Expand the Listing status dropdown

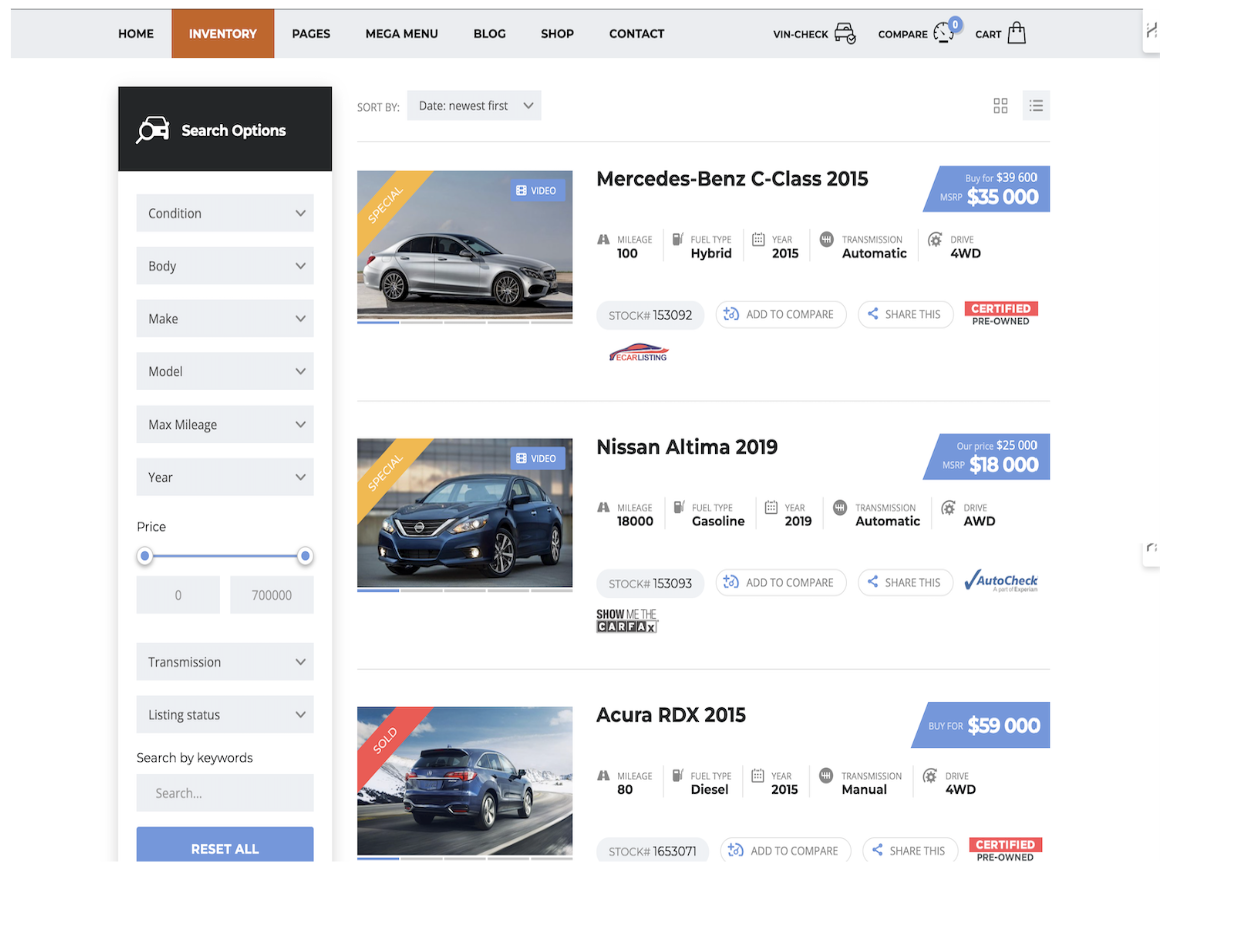[225, 715]
